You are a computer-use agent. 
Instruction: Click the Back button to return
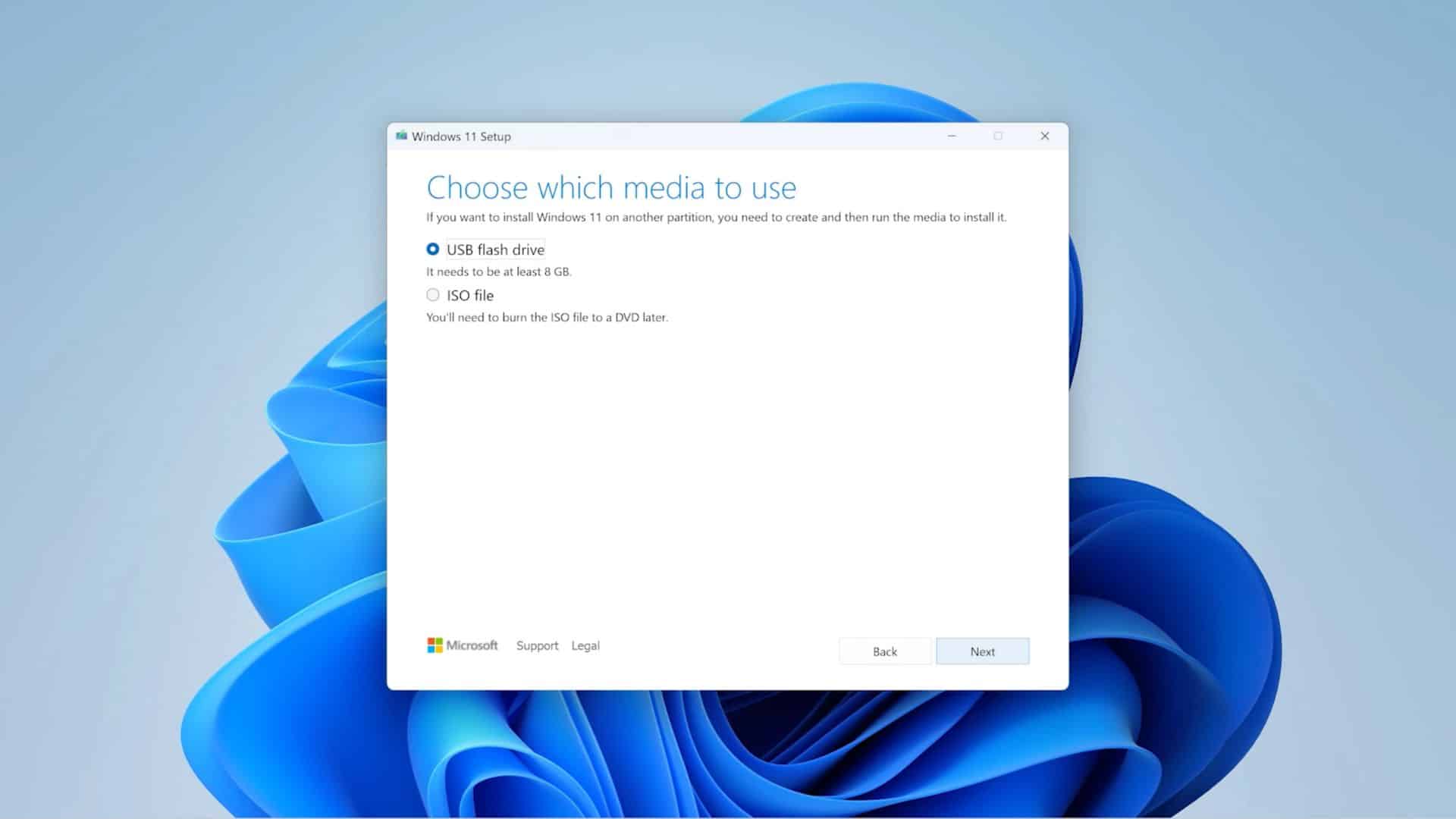pos(884,651)
